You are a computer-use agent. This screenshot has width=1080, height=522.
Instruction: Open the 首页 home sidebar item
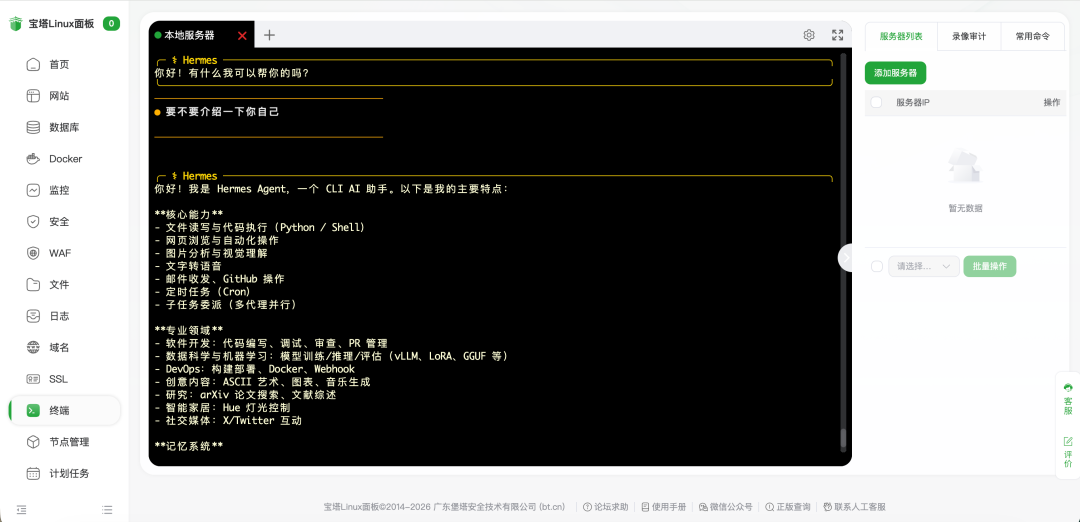[64, 65]
